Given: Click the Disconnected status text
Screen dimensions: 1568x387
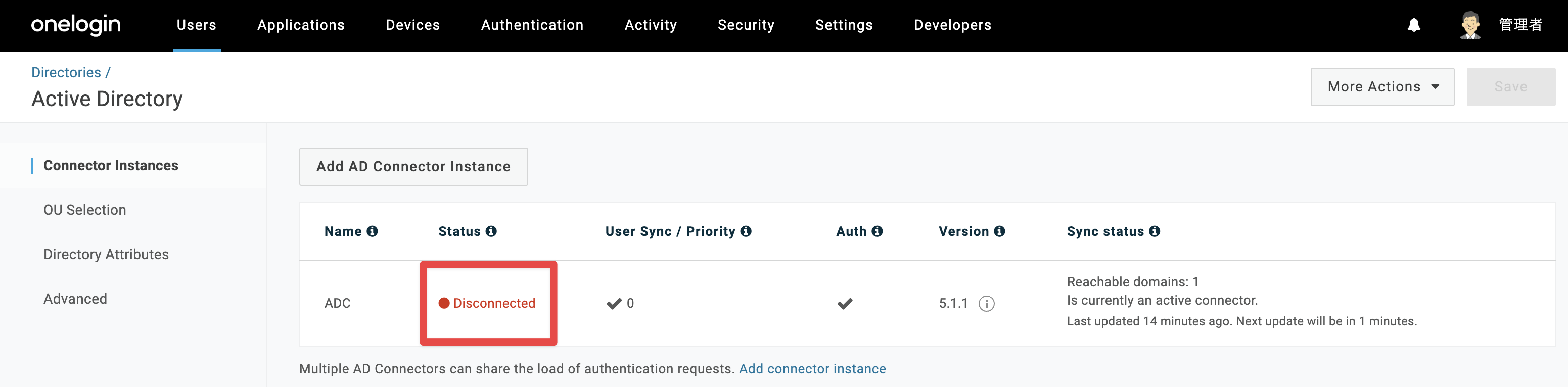Looking at the screenshot, I should coord(494,303).
